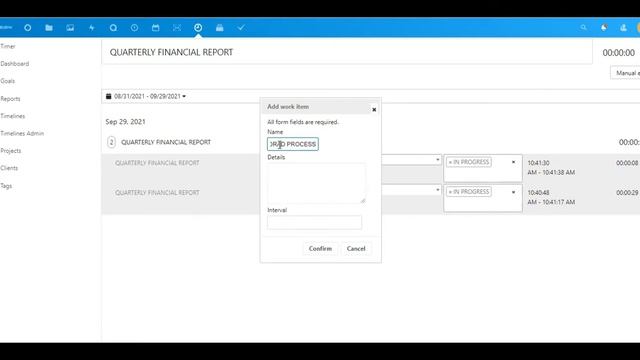Focus the Interval field in the dialog
The image size is (640, 360).
click(314, 222)
